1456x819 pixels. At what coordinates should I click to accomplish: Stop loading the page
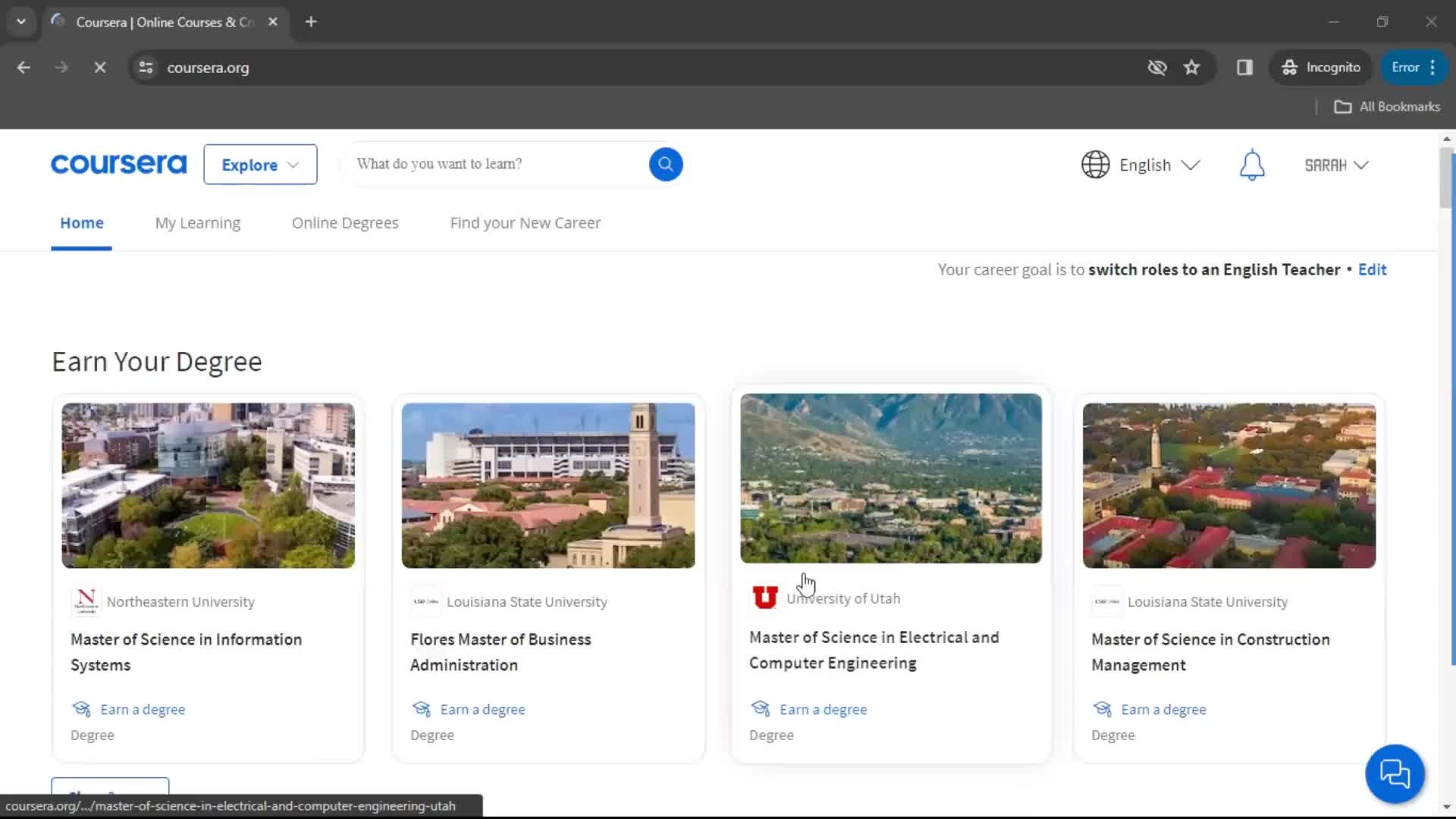(99, 67)
